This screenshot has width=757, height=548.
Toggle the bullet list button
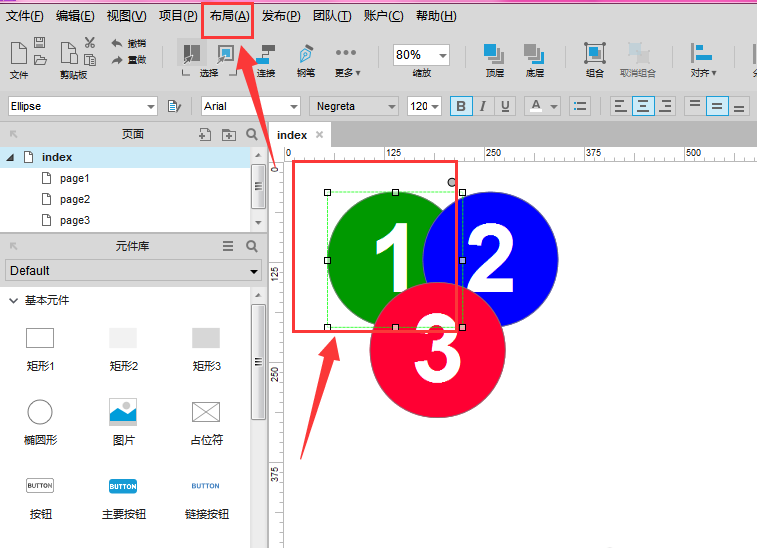pos(580,106)
